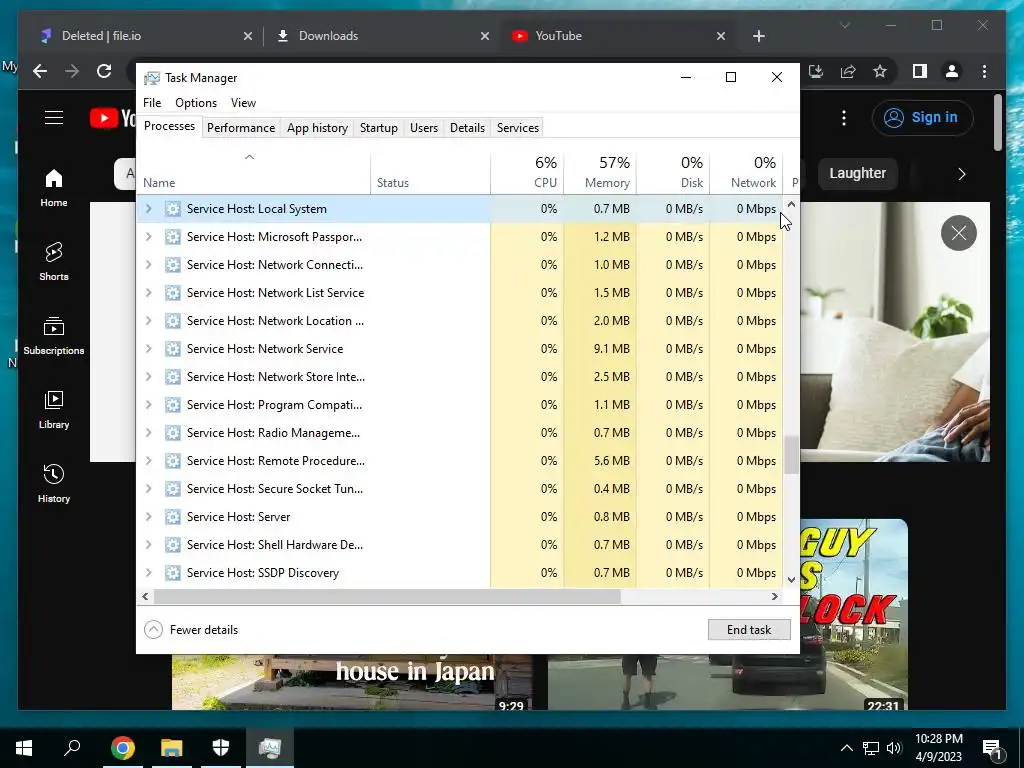Expand Service Host: Server row
This screenshot has height=768, width=1024.
(148, 517)
